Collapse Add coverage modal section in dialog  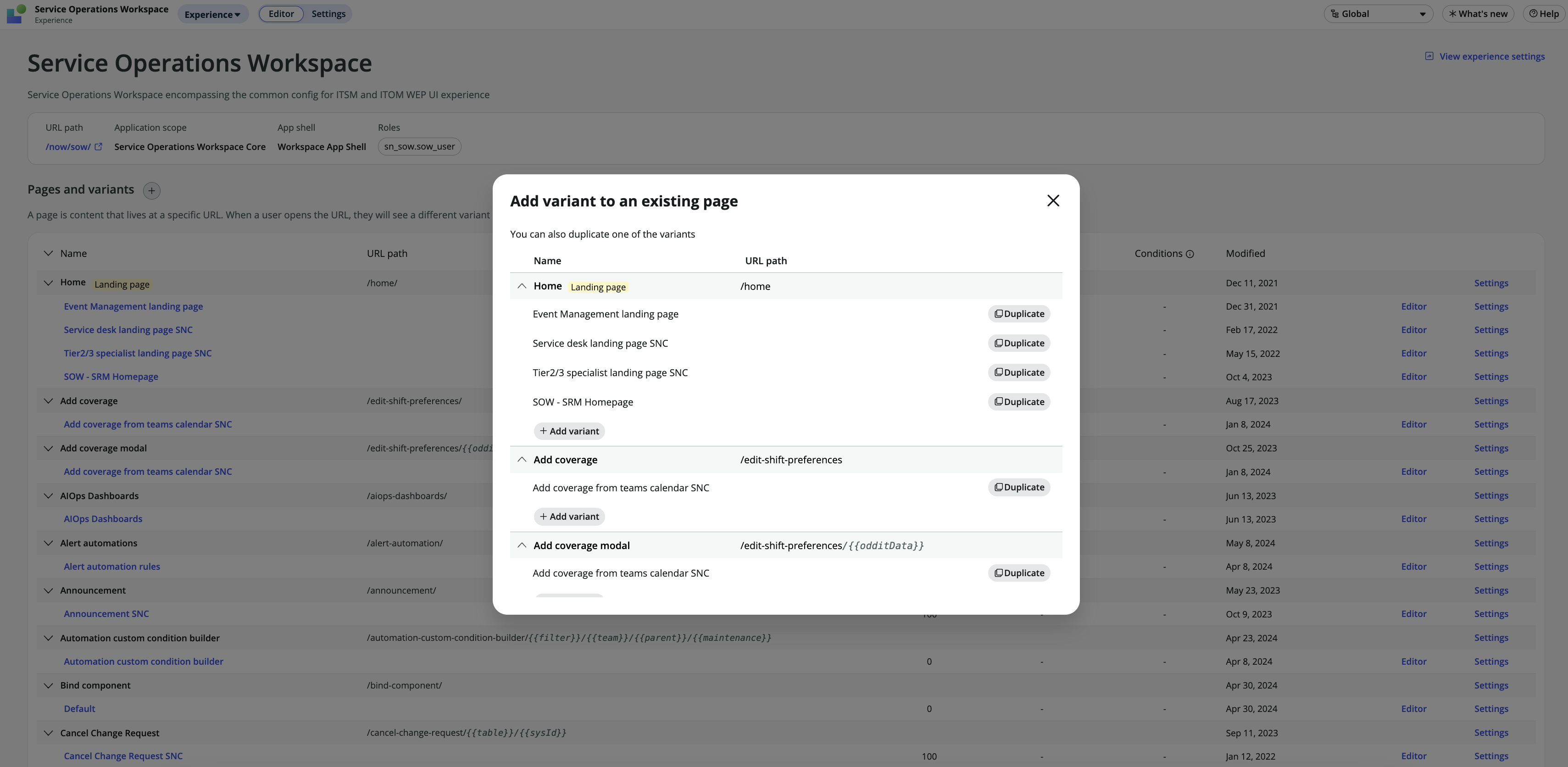click(522, 545)
